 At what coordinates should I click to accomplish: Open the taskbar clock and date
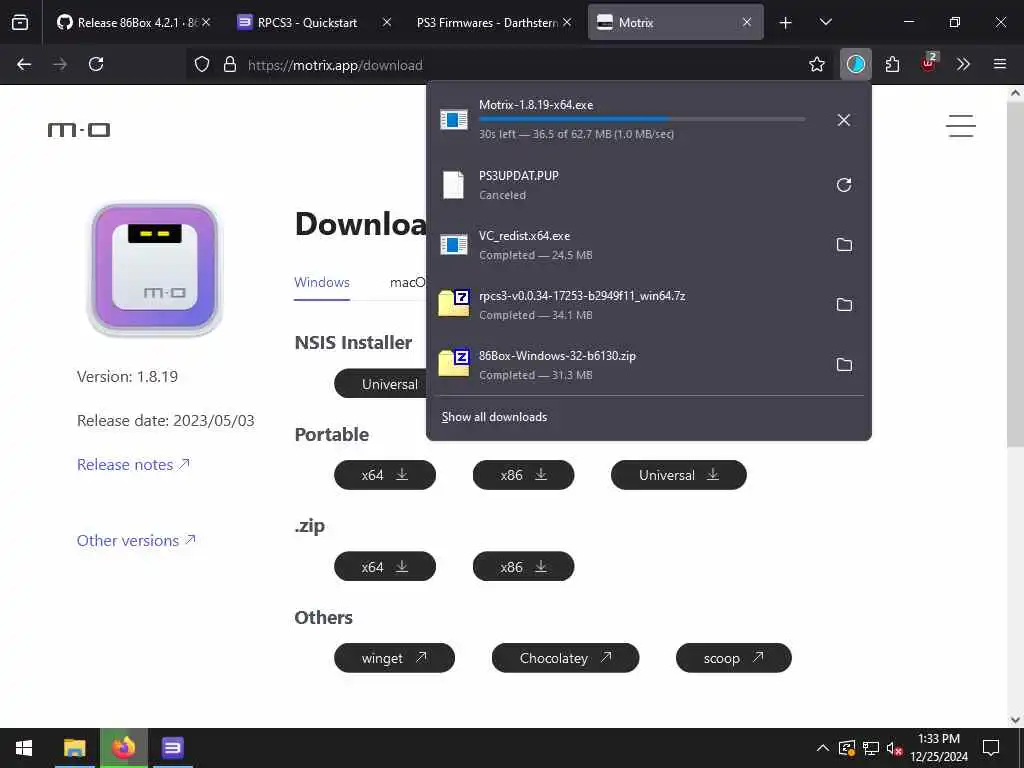939,748
